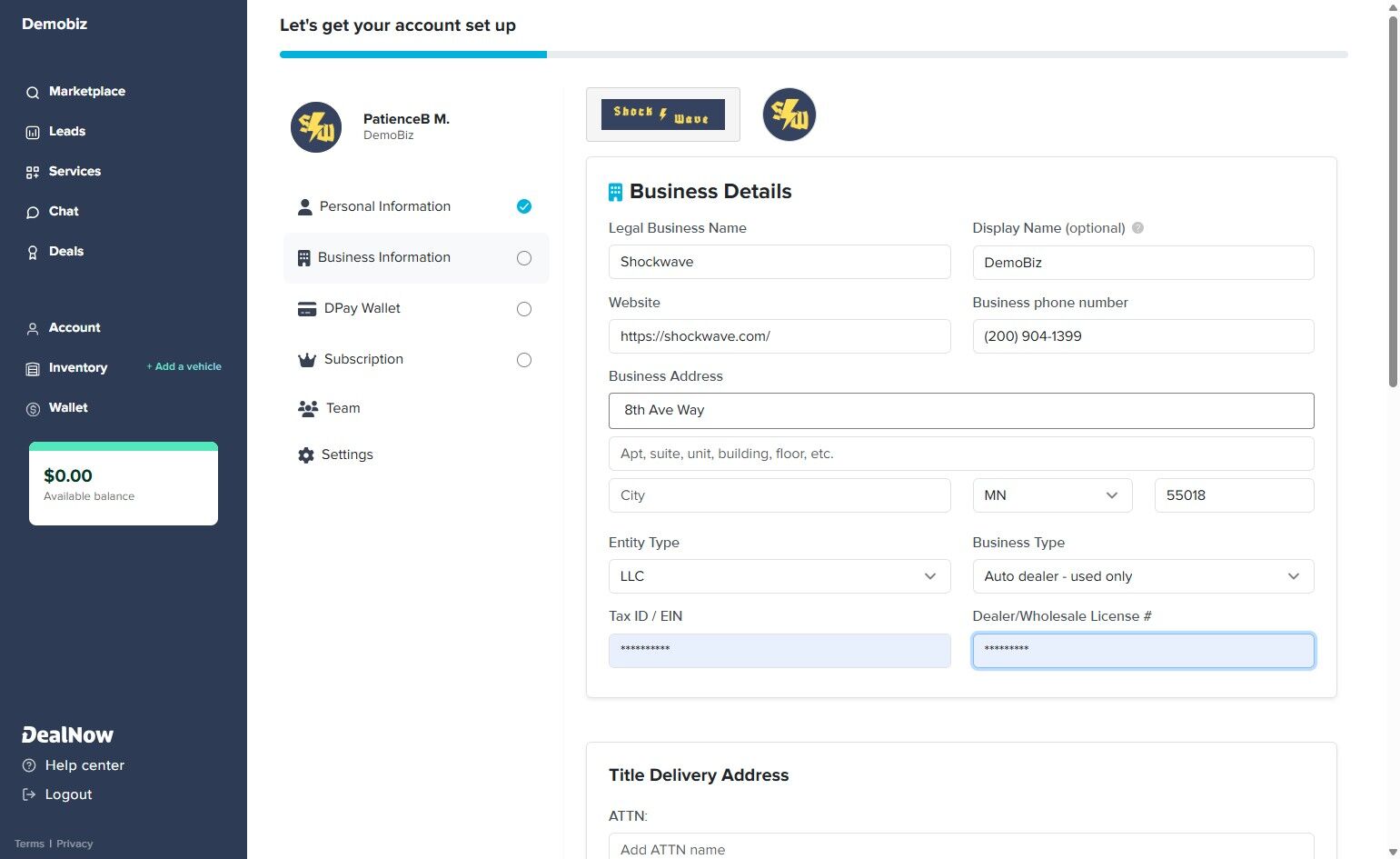This screenshot has width=1400, height=859.
Task: Select the Business Information step radio
Action: click(524, 257)
